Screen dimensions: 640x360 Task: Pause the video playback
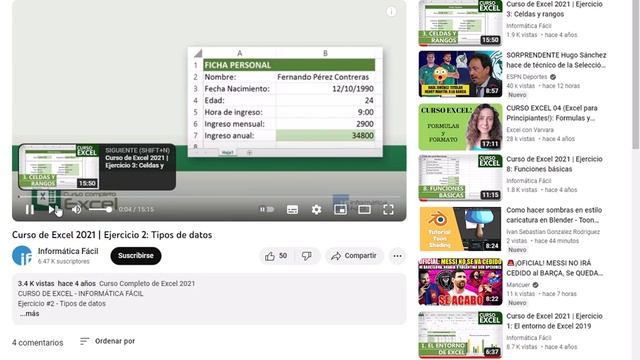click(29, 210)
